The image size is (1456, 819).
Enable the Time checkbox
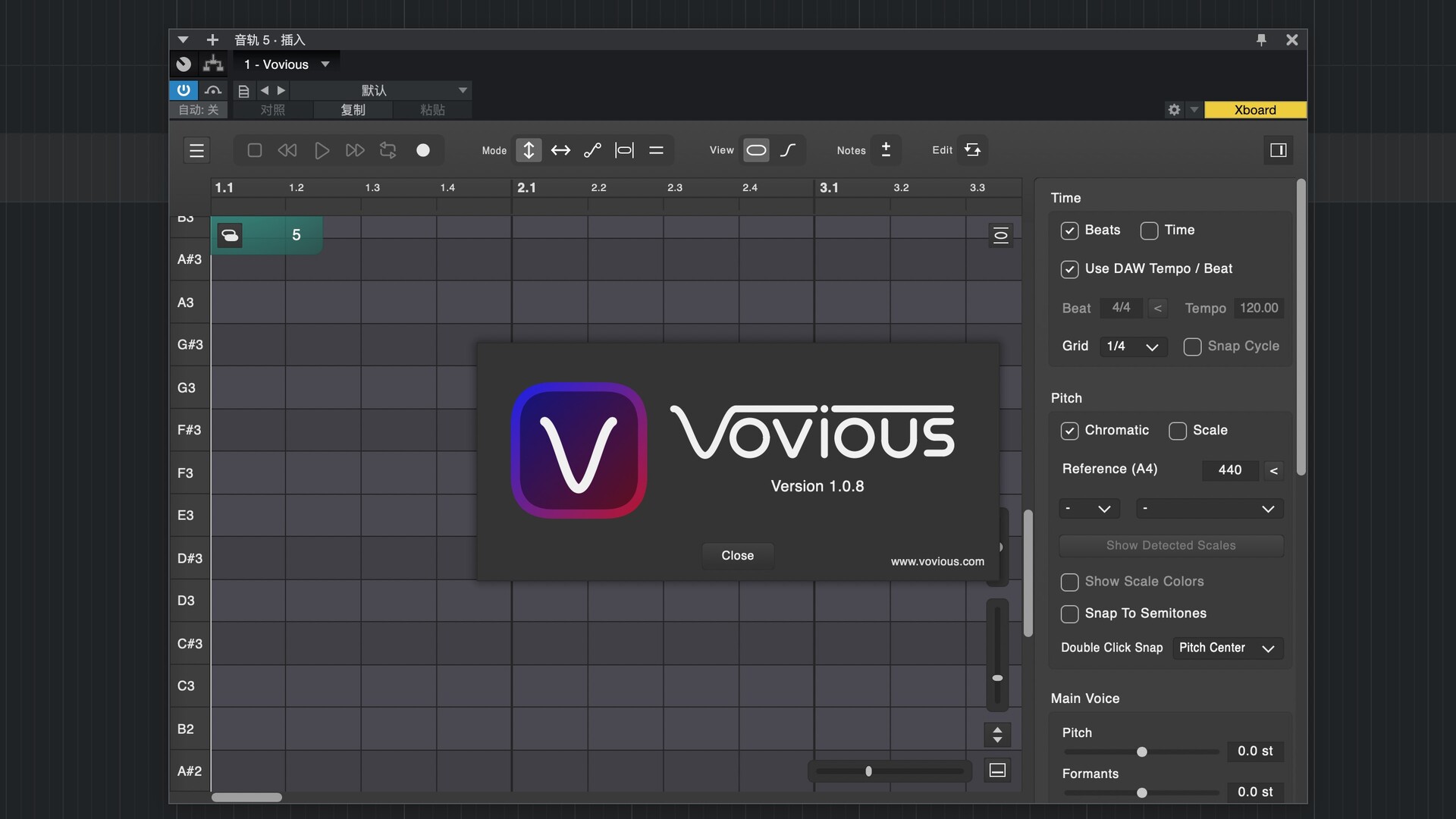tap(1149, 231)
